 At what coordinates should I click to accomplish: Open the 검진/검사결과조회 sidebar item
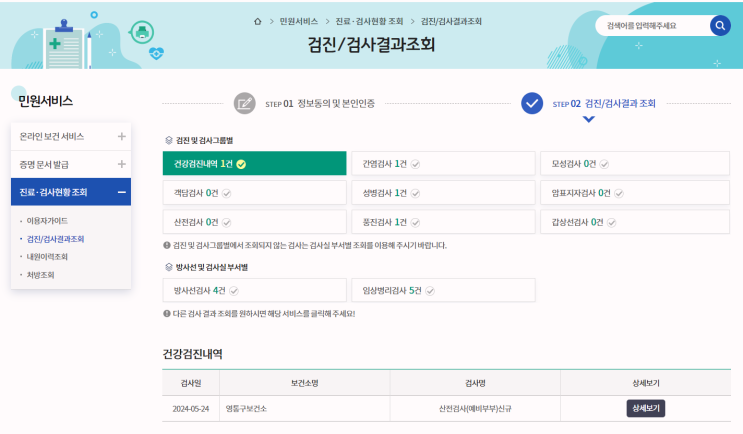[55, 239]
